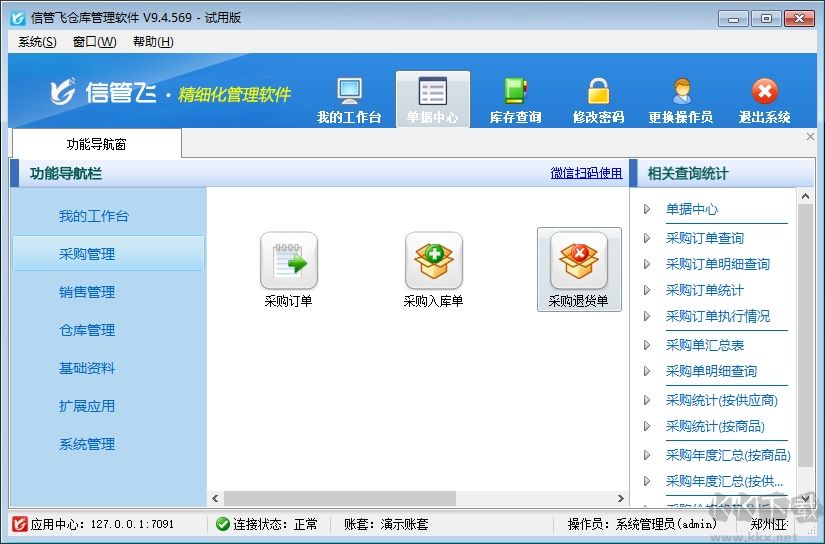Viewport: 825px width, 544px height.
Task: Click the 修改密码 lock icon
Action: click(x=598, y=100)
